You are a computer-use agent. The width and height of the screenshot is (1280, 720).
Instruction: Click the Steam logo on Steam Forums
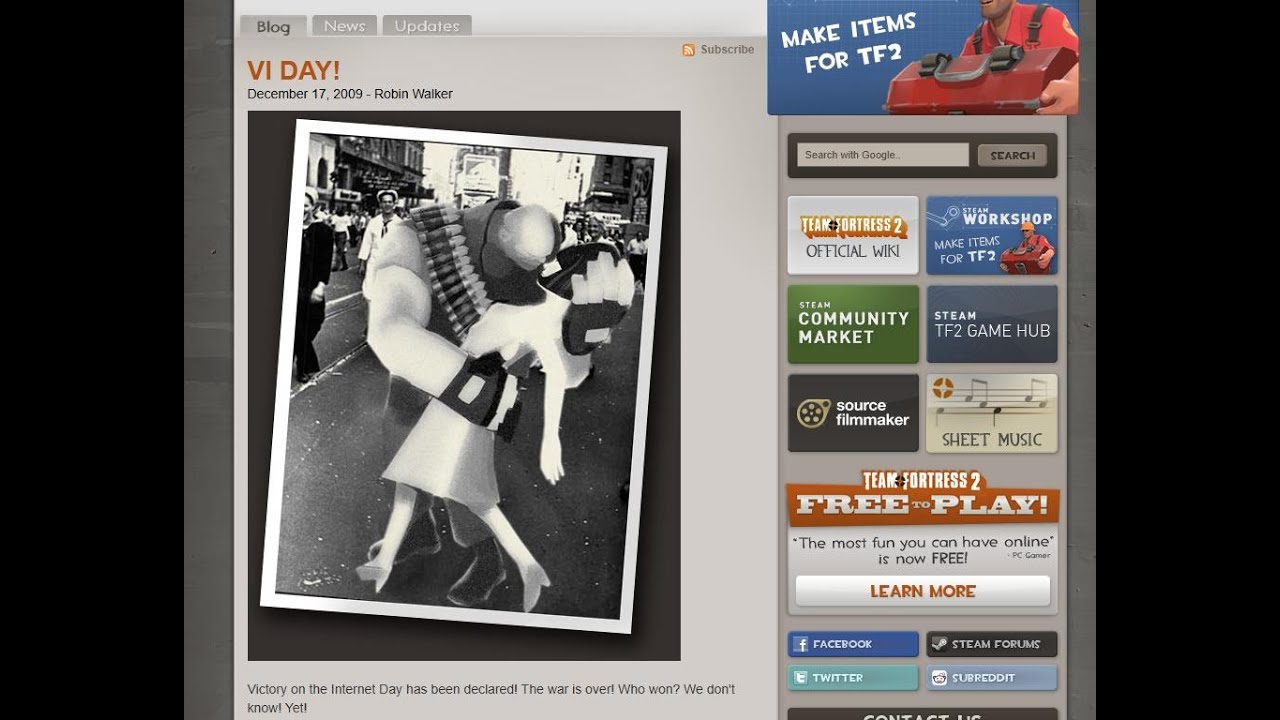point(939,644)
